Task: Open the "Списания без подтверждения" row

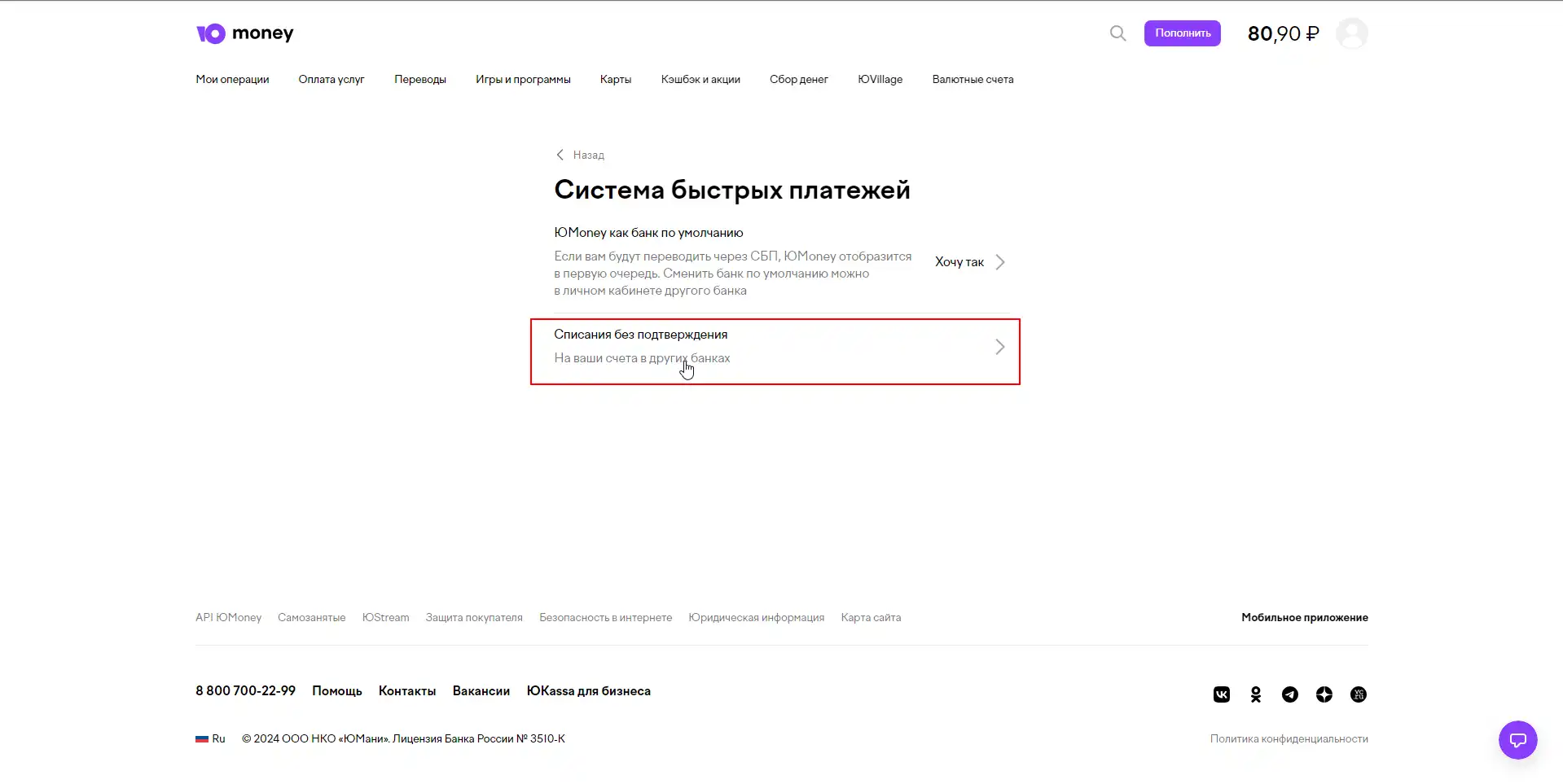Action: 774,347
